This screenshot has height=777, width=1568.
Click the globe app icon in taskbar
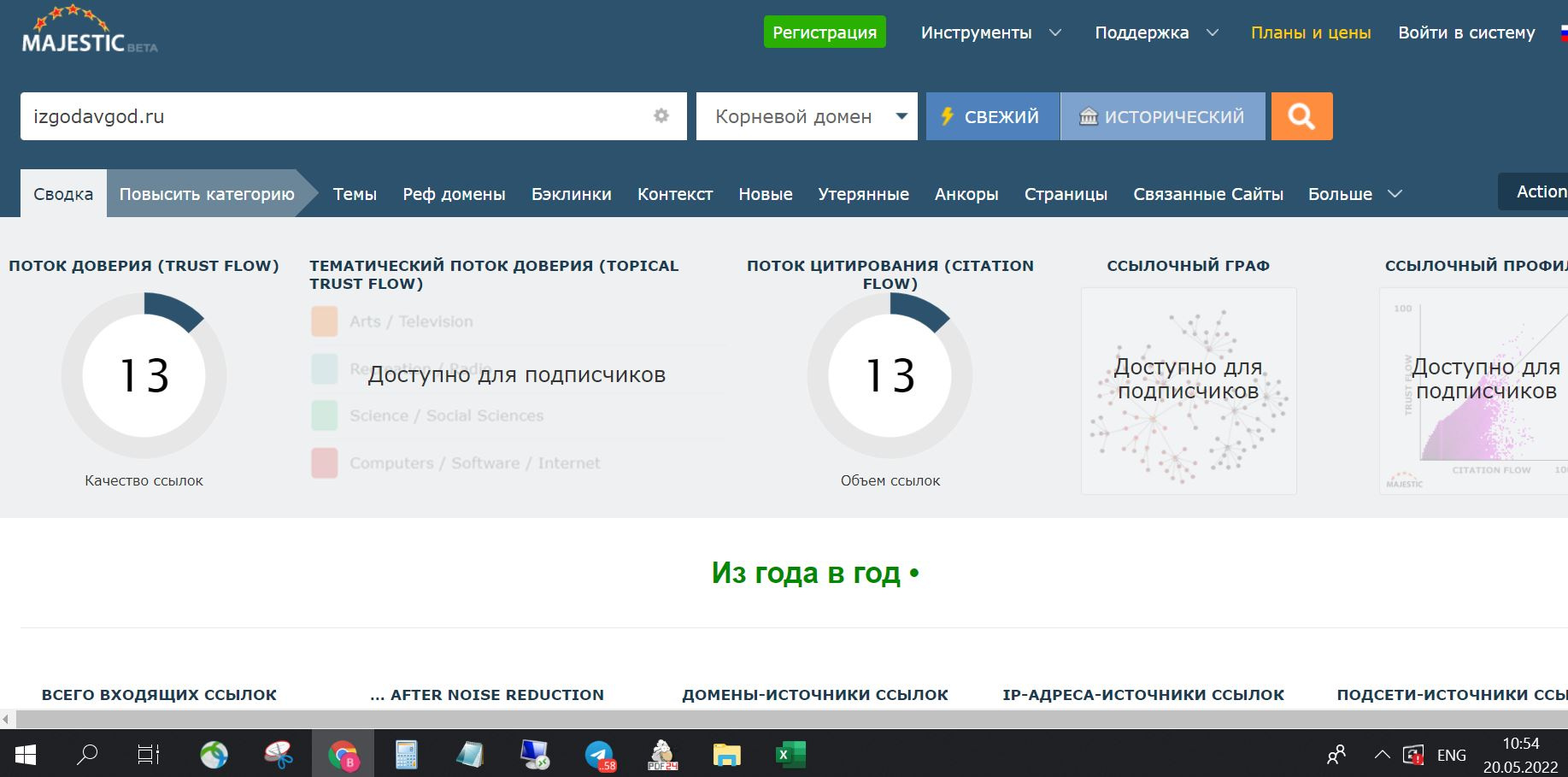pyautogui.click(x=214, y=755)
